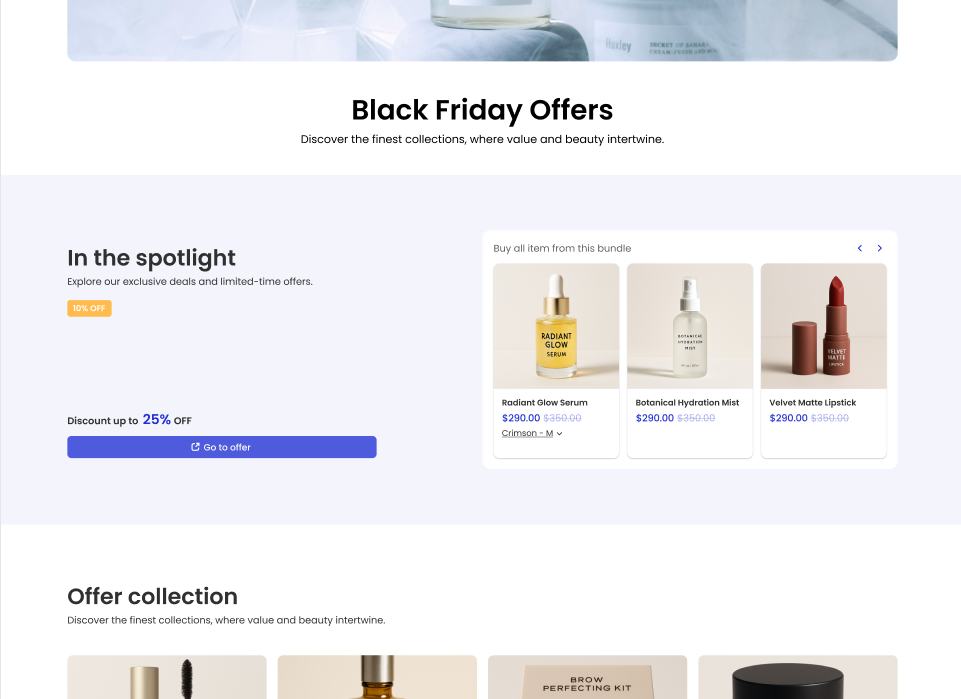Select the mascara product card in Offer collection
Screen dimensions: 961x699
pyautogui.click(x=167, y=677)
